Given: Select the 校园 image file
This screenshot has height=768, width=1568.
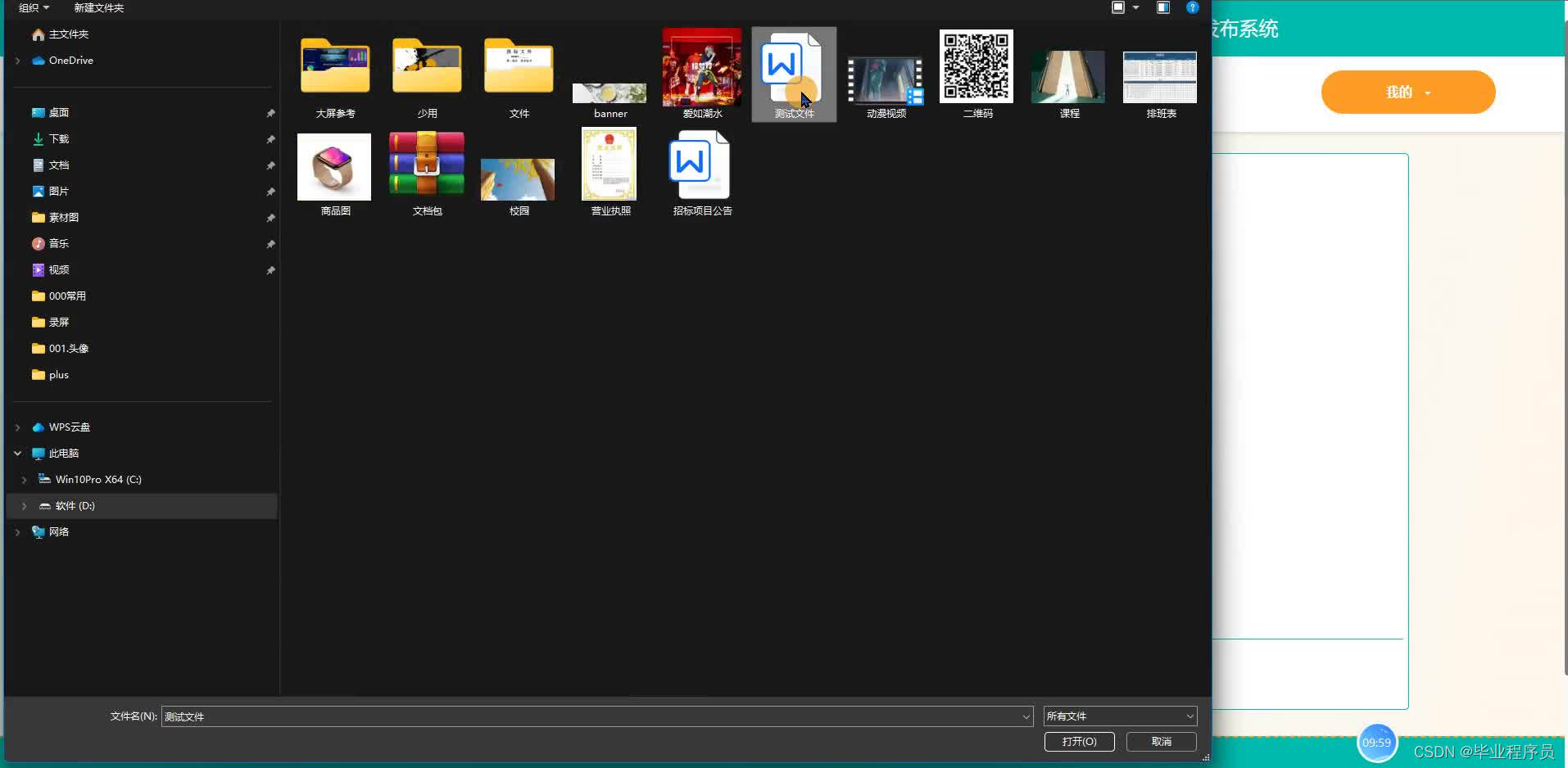Looking at the screenshot, I should click(518, 179).
